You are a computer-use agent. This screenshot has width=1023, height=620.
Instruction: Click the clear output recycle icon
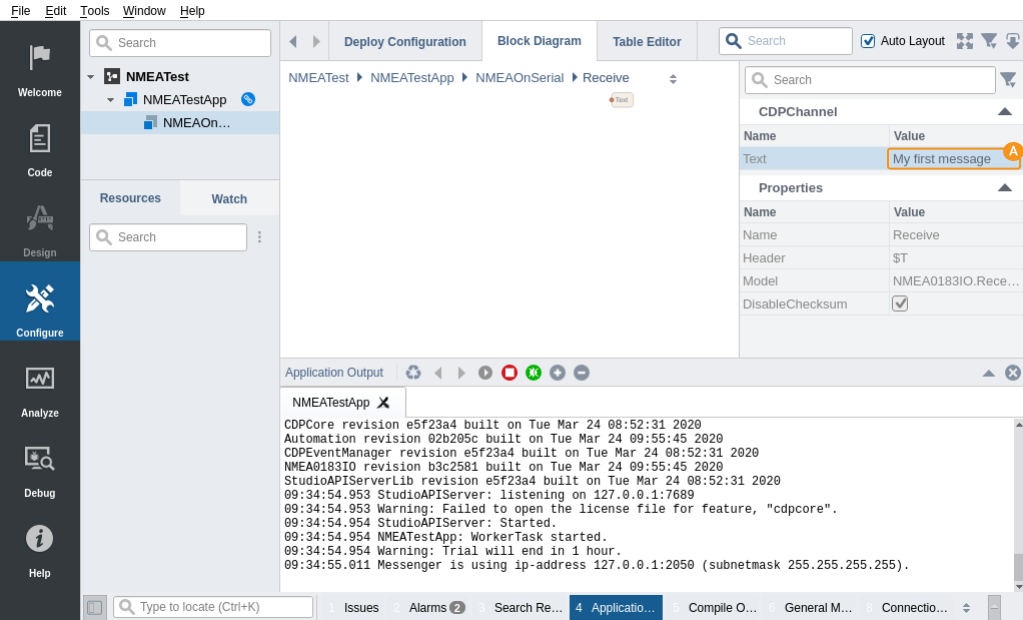click(413, 372)
